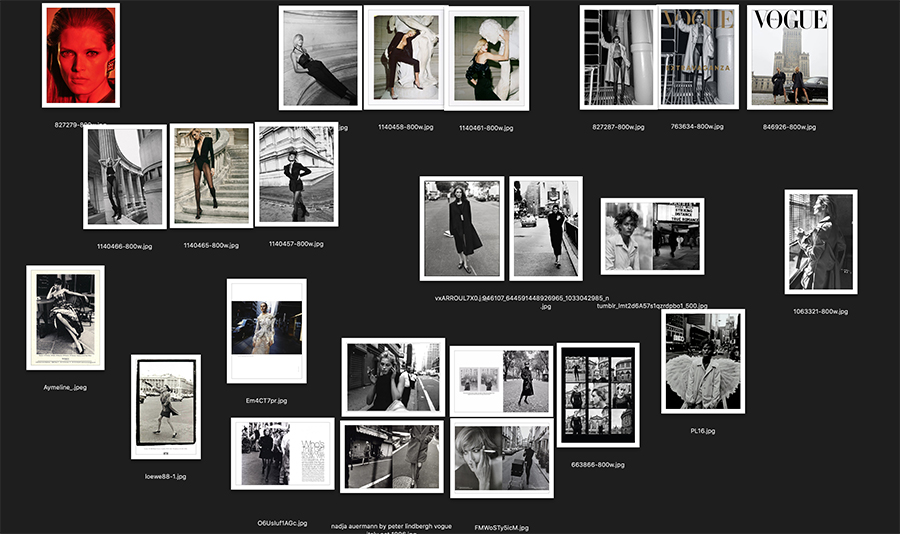This screenshot has height=534, width=900.
Task: Select the 1140465-800w.jpg file name
Action: 211,245
